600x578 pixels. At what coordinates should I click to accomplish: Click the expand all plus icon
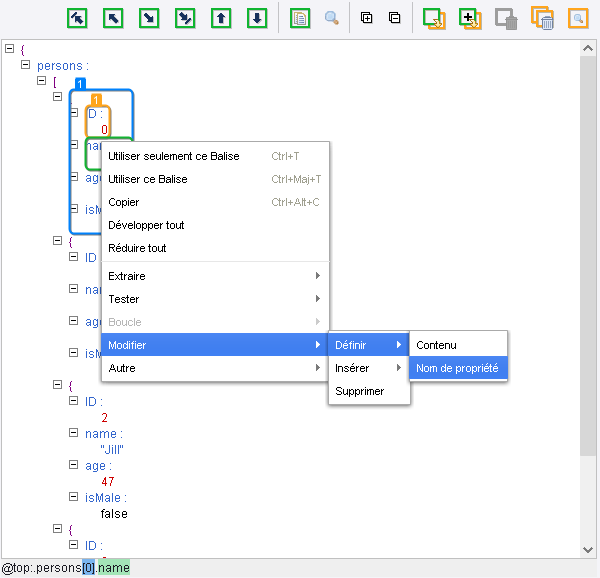pos(367,18)
